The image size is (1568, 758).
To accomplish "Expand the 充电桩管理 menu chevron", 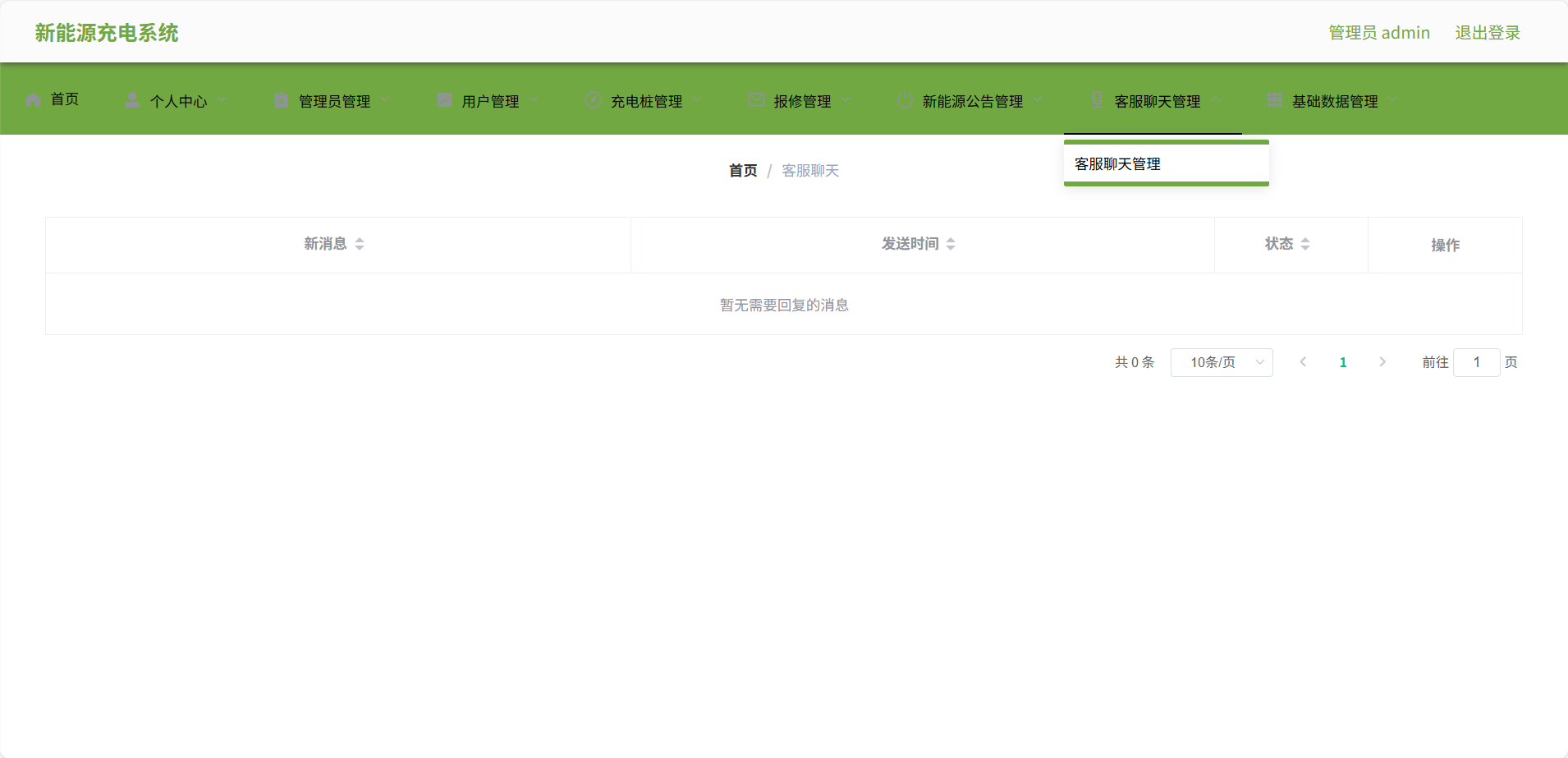I will click(697, 100).
